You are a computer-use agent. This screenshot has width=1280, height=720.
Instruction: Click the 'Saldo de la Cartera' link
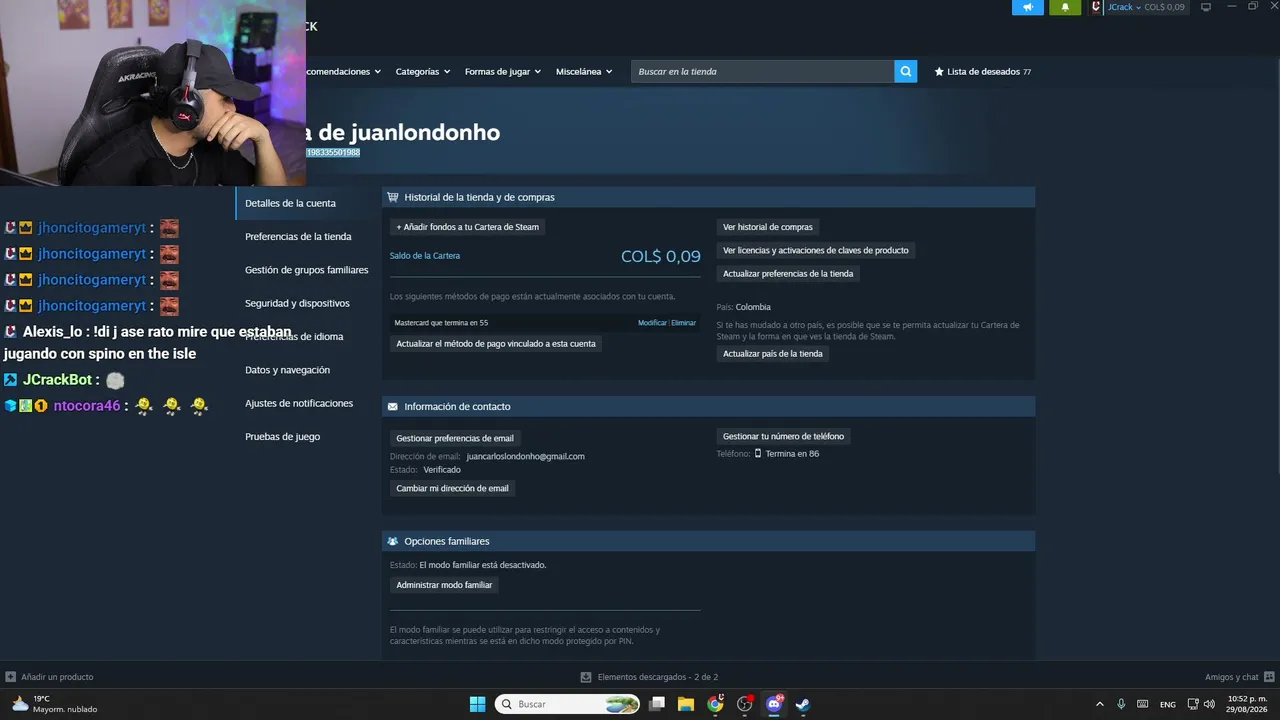[425, 256]
